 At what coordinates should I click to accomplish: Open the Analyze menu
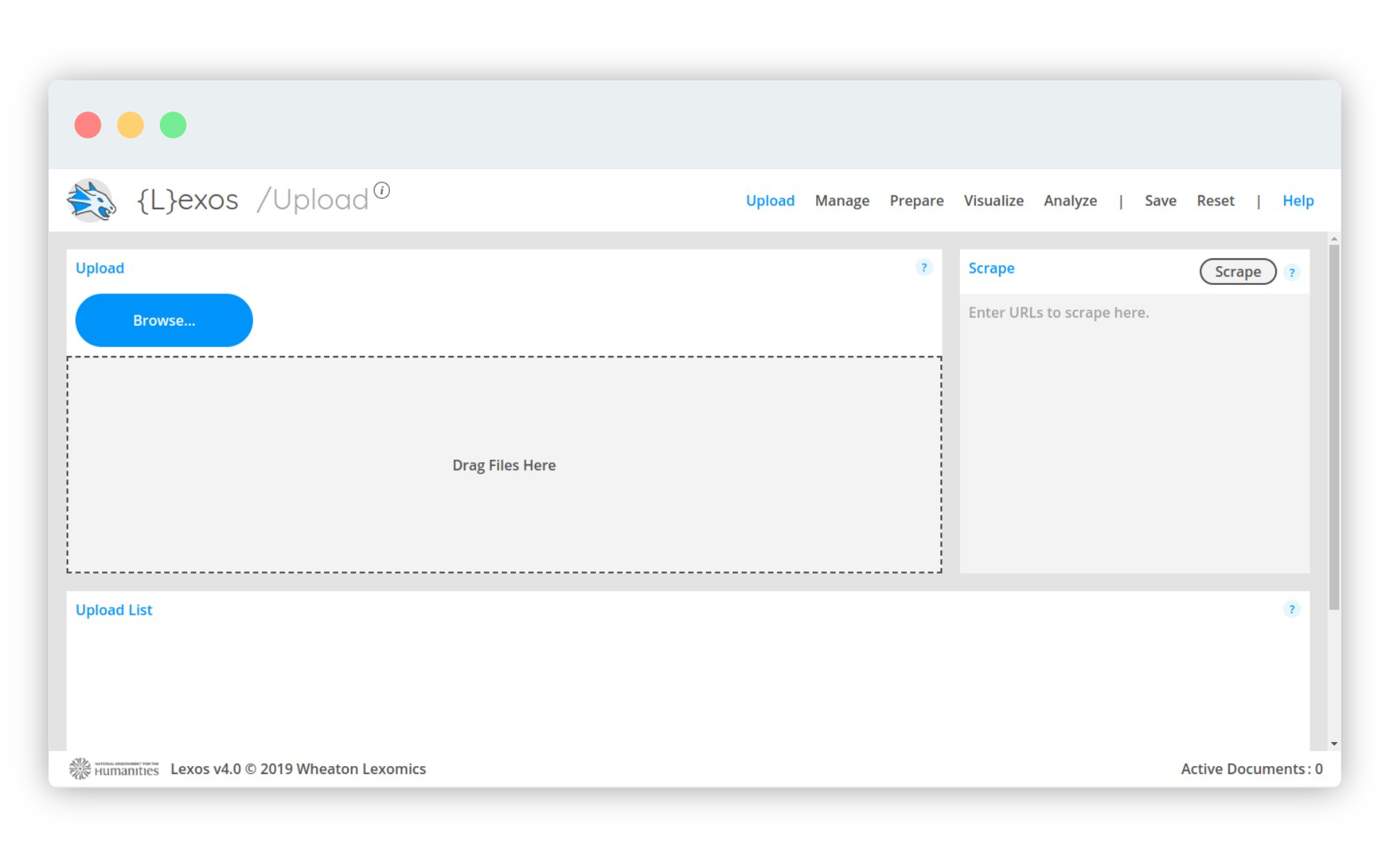(1070, 200)
